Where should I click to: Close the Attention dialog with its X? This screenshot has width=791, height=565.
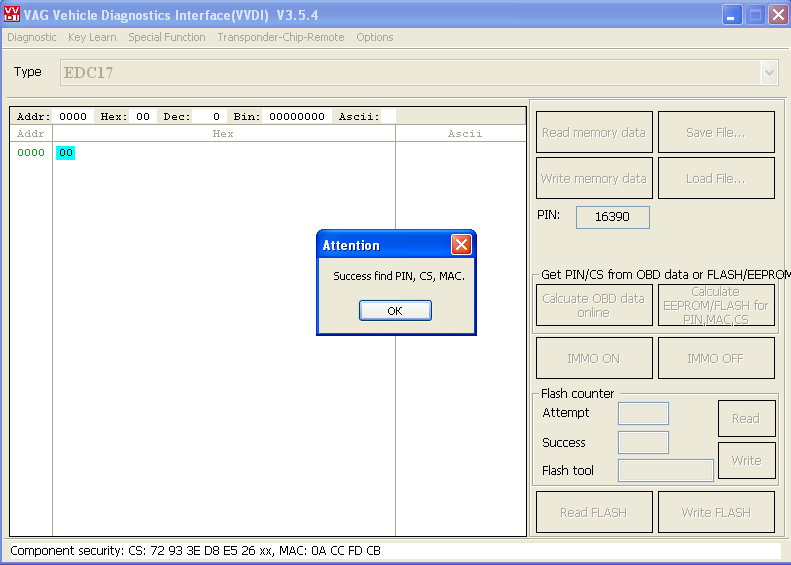tap(461, 245)
